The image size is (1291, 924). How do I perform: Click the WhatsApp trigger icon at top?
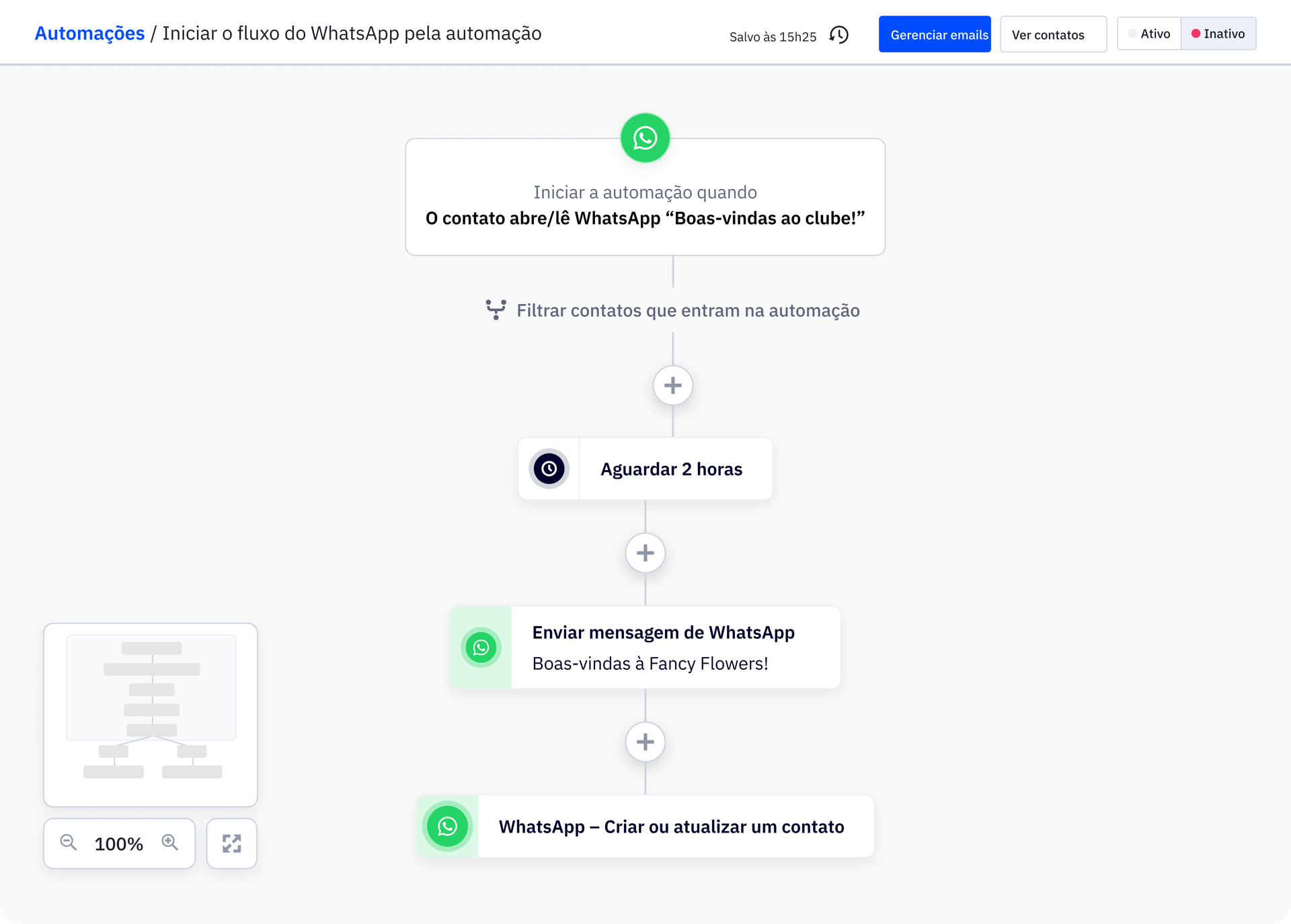tap(645, 138)
